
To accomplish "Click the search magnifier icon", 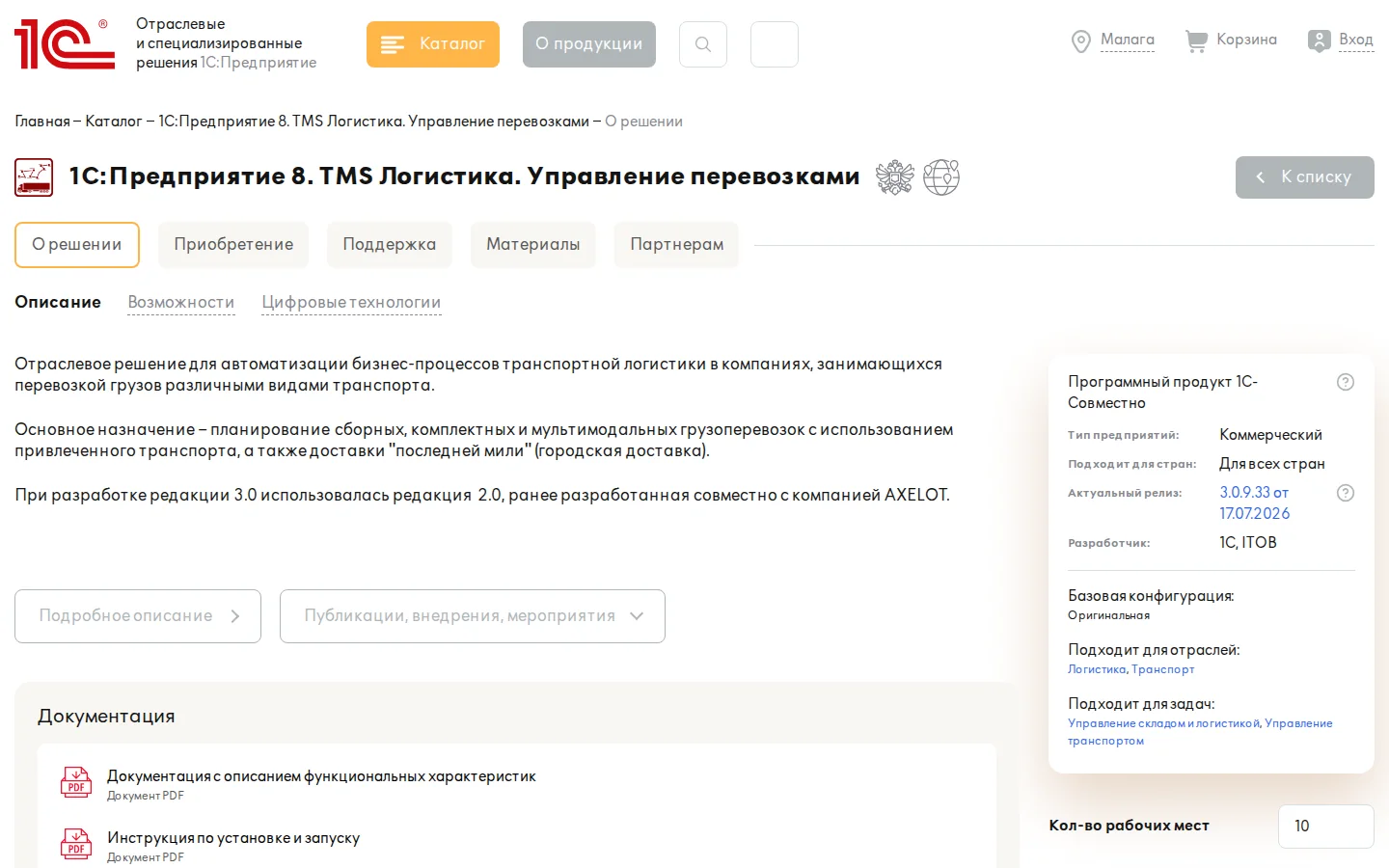I will pyautogui.click(x=703, y=44).
